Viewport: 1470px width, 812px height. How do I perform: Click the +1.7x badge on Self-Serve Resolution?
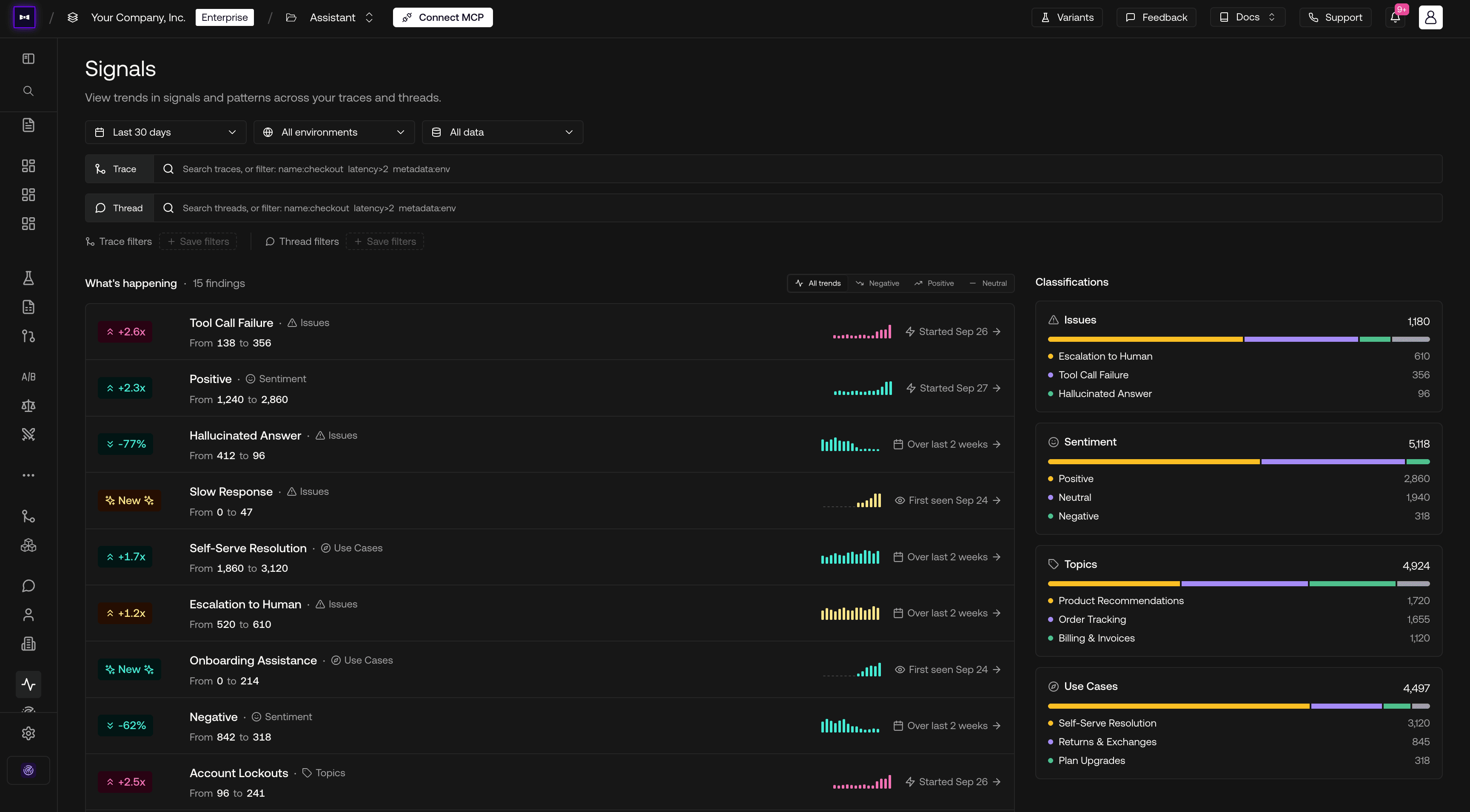[125, 556]
